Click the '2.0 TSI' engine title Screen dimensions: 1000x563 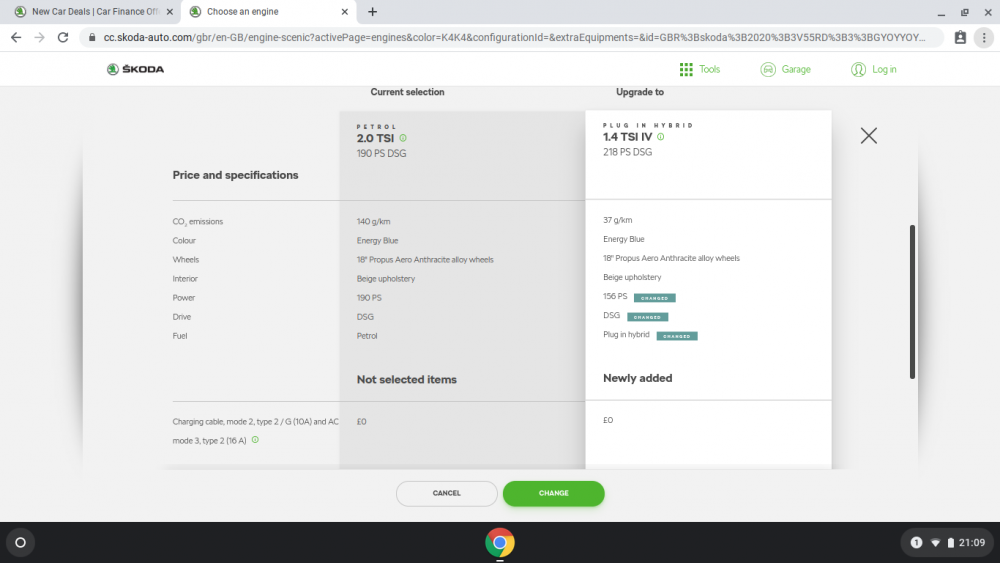375,138
